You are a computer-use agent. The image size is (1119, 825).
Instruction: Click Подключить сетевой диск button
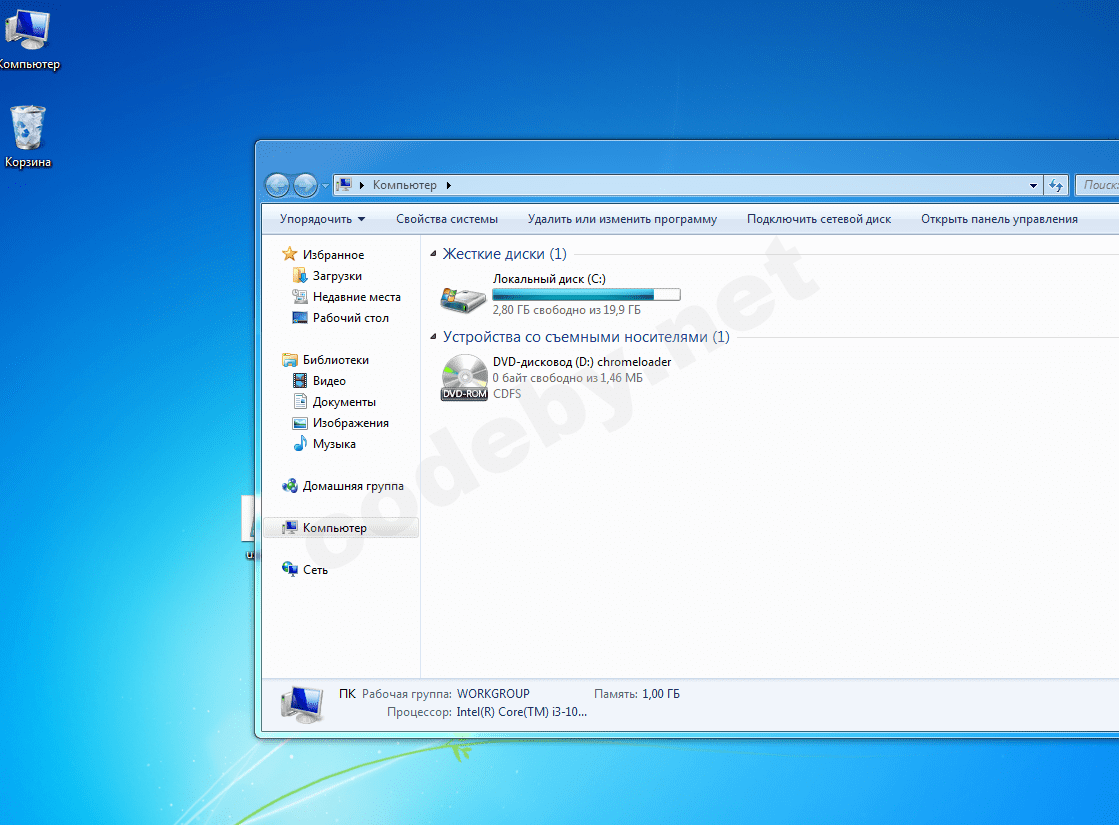coord(818,219)
